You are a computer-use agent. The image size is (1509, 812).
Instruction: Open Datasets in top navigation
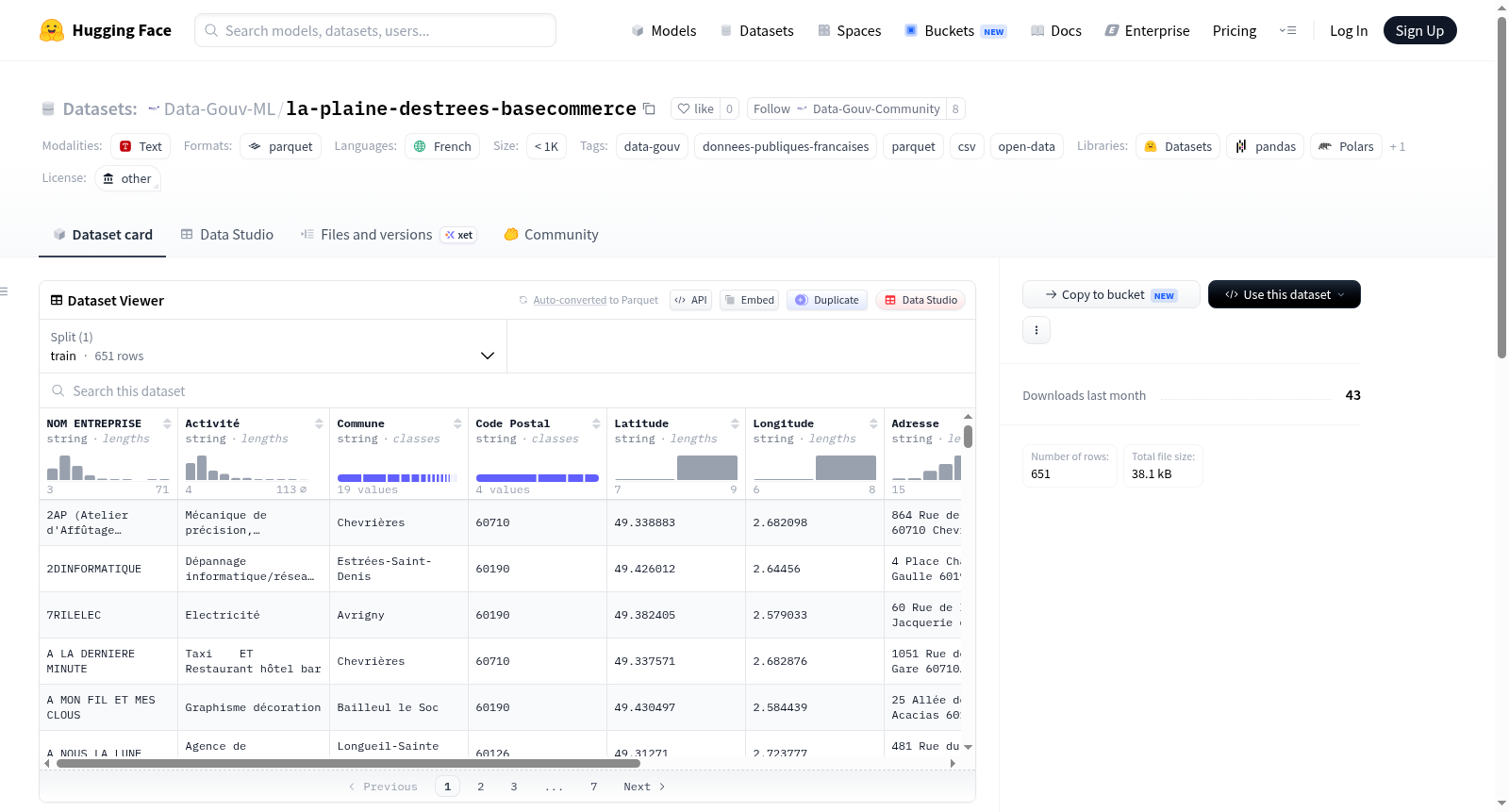click(756, 30)
